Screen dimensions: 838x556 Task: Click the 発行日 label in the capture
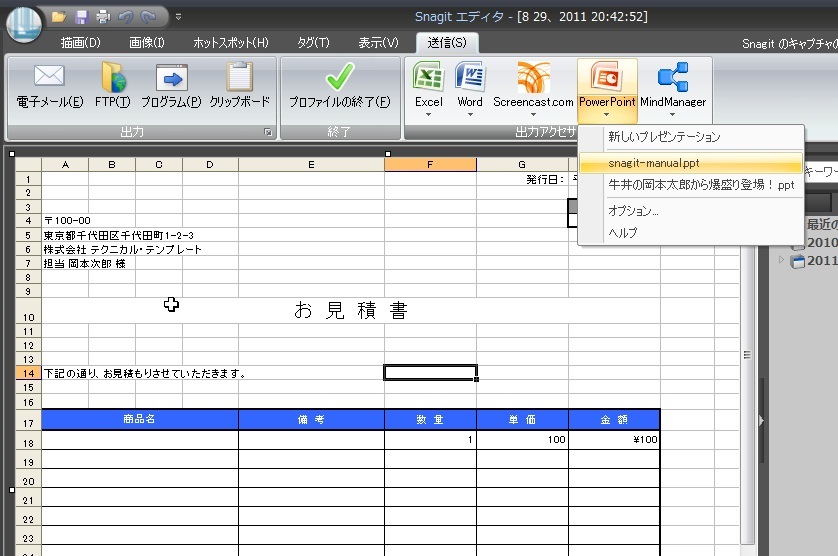(x=545, y=180)
